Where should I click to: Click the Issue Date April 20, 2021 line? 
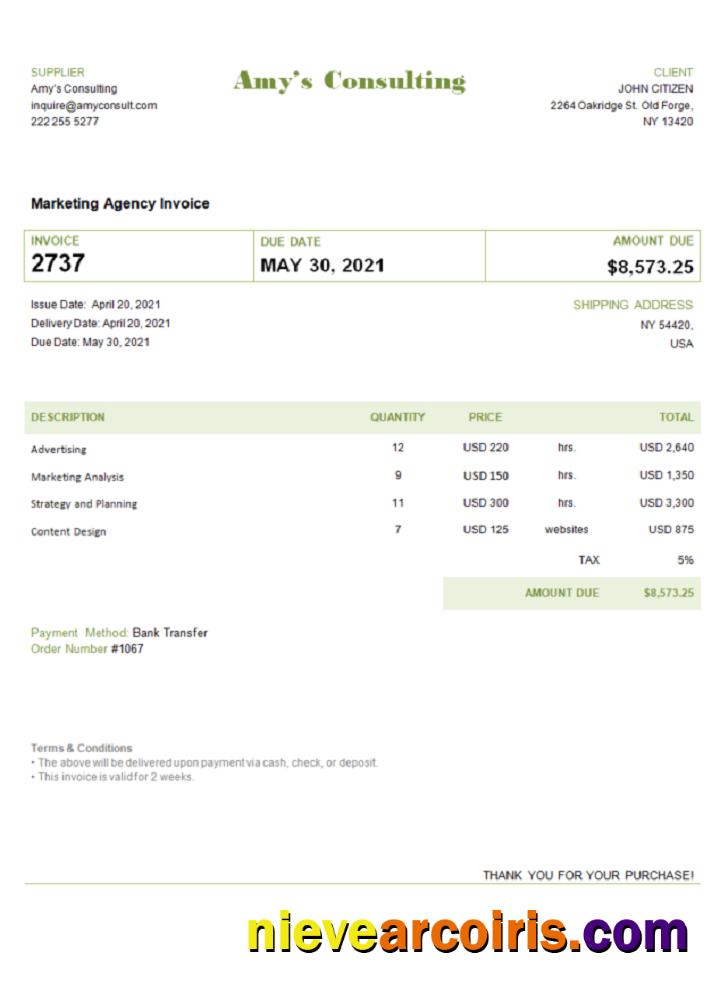[x=96, y=304]
